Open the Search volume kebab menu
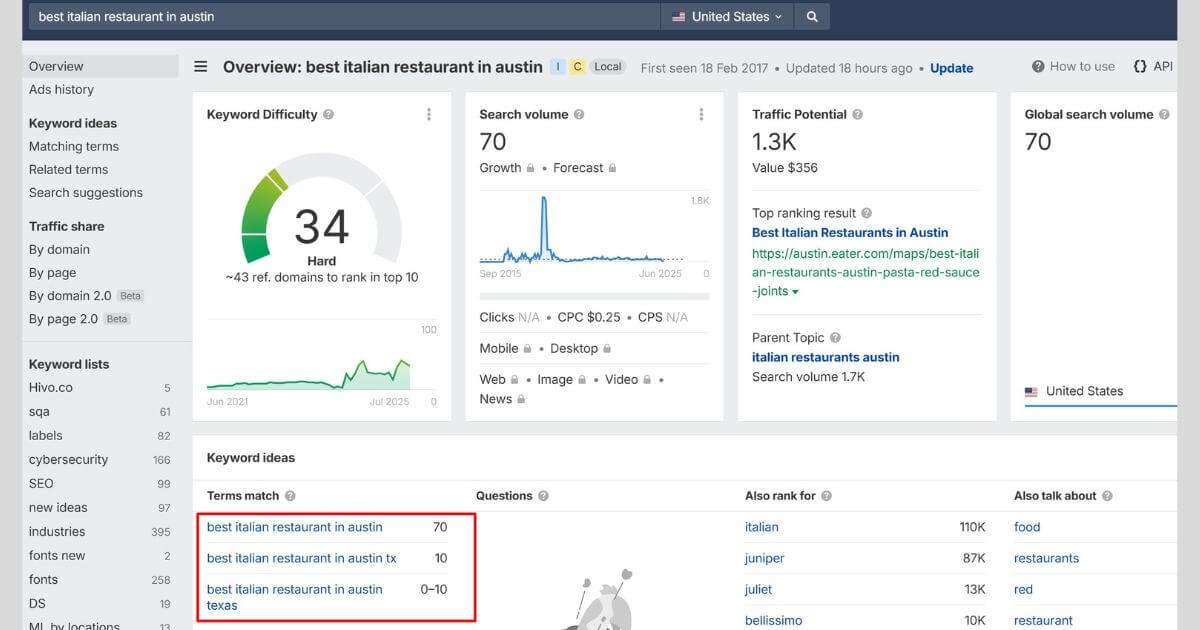The image size is (1200, 630). pyautogui.click(x=701, y=114)
